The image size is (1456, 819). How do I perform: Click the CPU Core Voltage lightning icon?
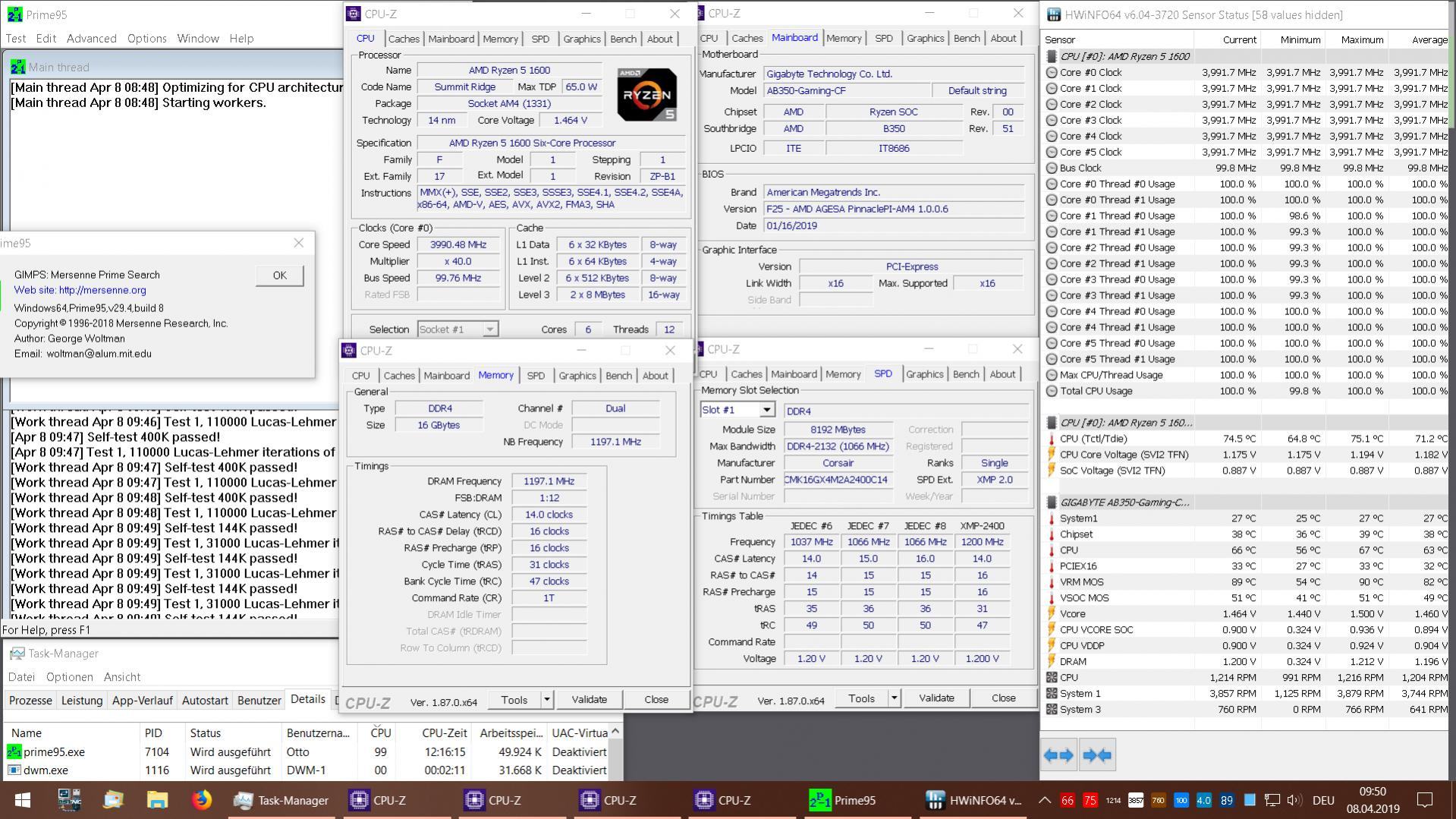click(x=1052, y=455)
